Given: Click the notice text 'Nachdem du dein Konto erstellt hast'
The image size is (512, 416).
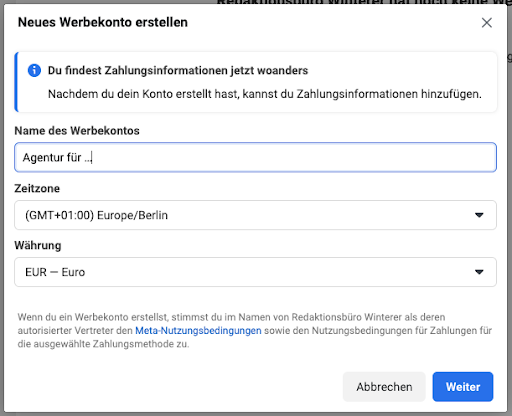Looking at the screenshot, I should coord(144,94).
